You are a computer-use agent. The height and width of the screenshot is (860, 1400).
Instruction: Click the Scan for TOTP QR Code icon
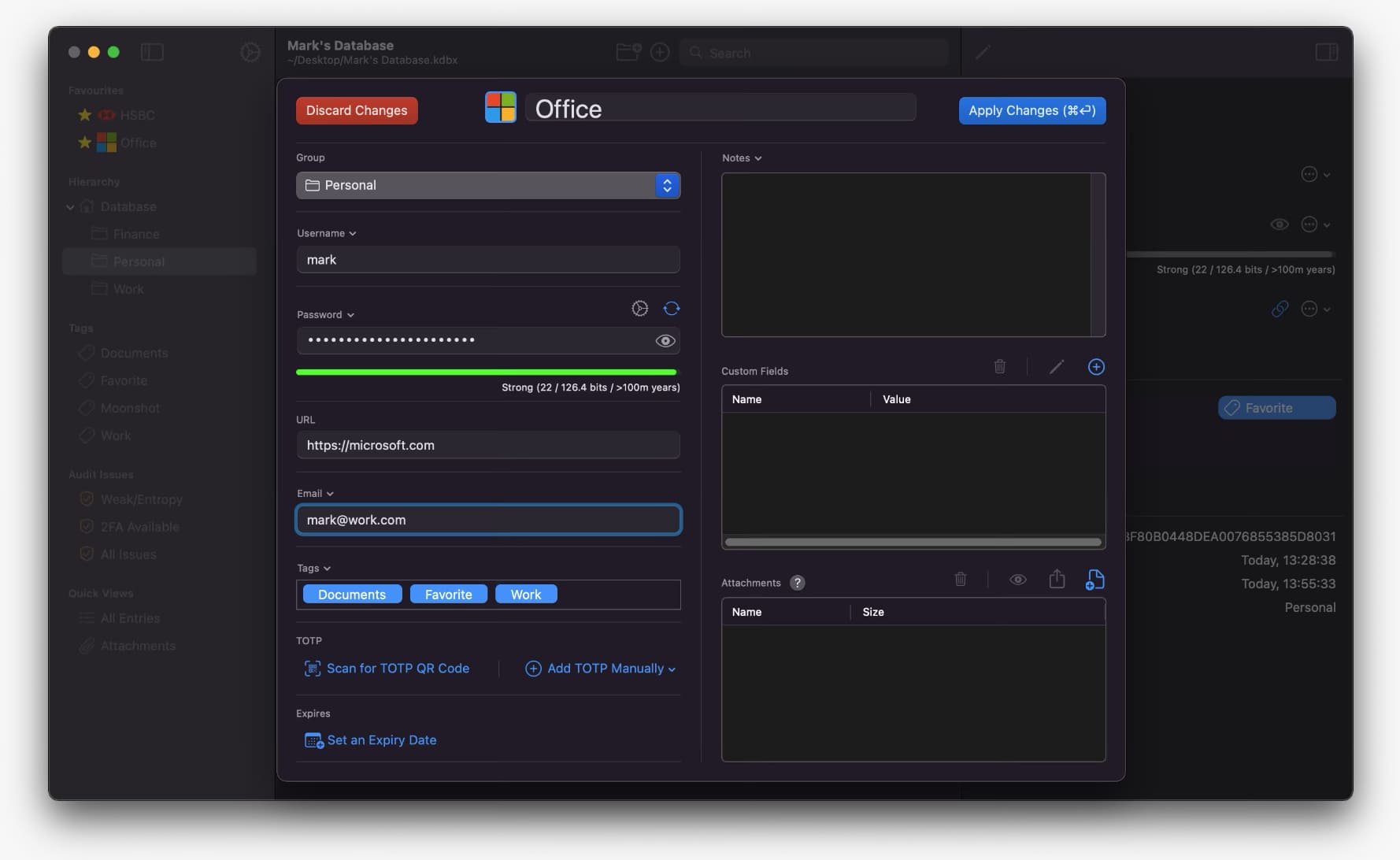point(313,669)
